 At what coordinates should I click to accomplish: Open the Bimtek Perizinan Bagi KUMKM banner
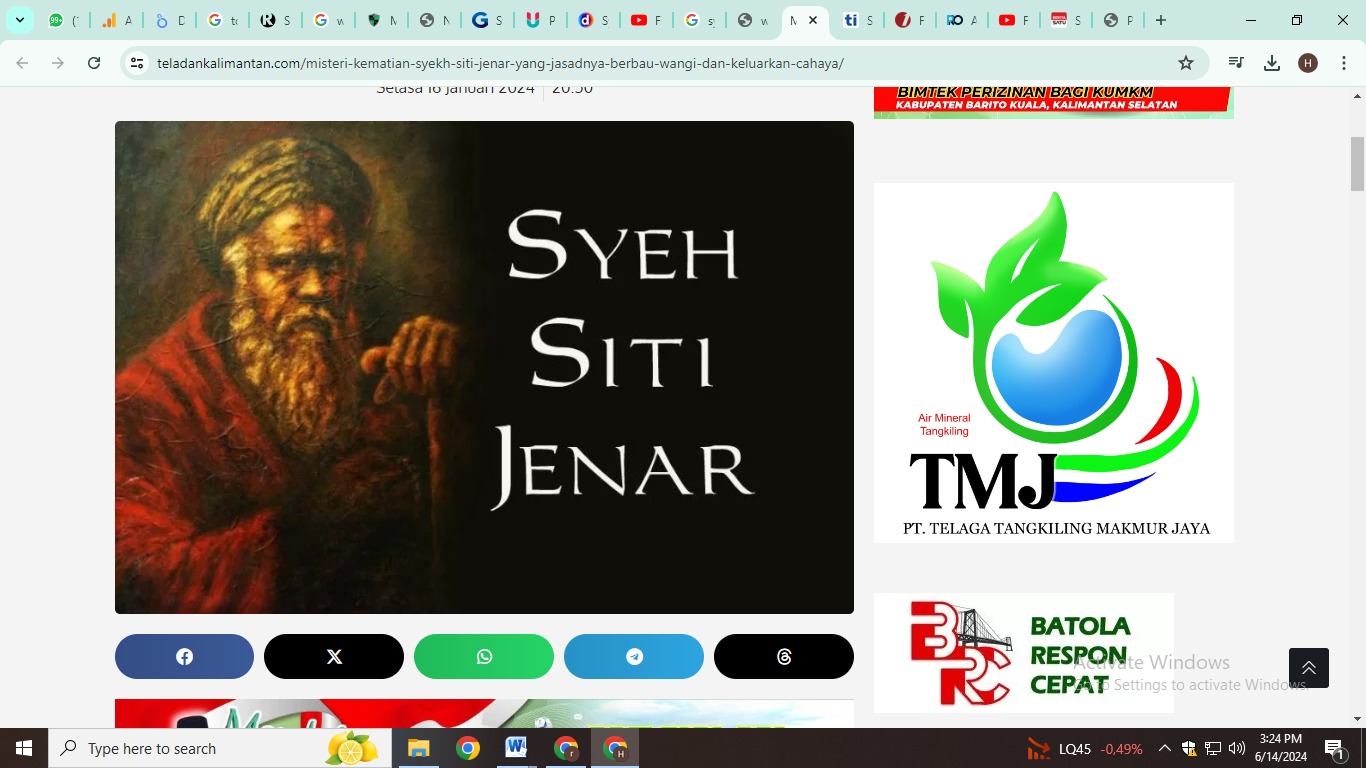click(1054, 102)
